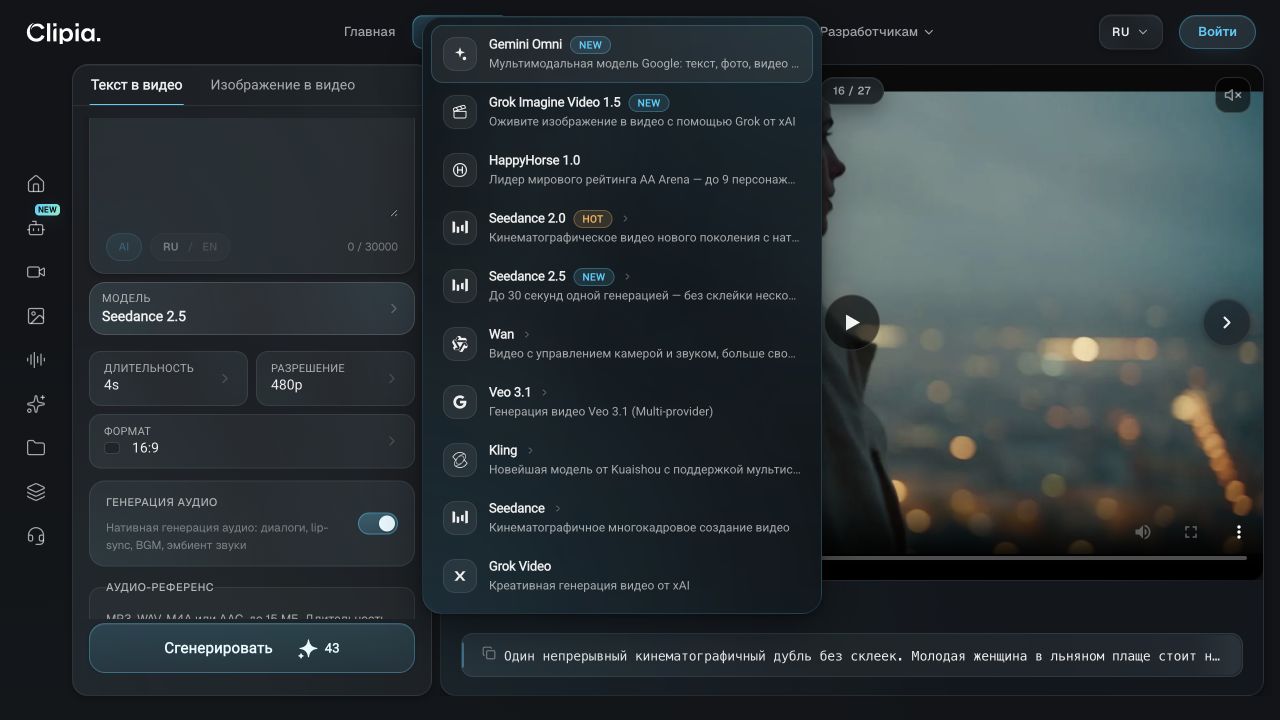Open the layers stack sidebar icon
The width and height of the screenshot is (1280, 720).
pos(36,492)
